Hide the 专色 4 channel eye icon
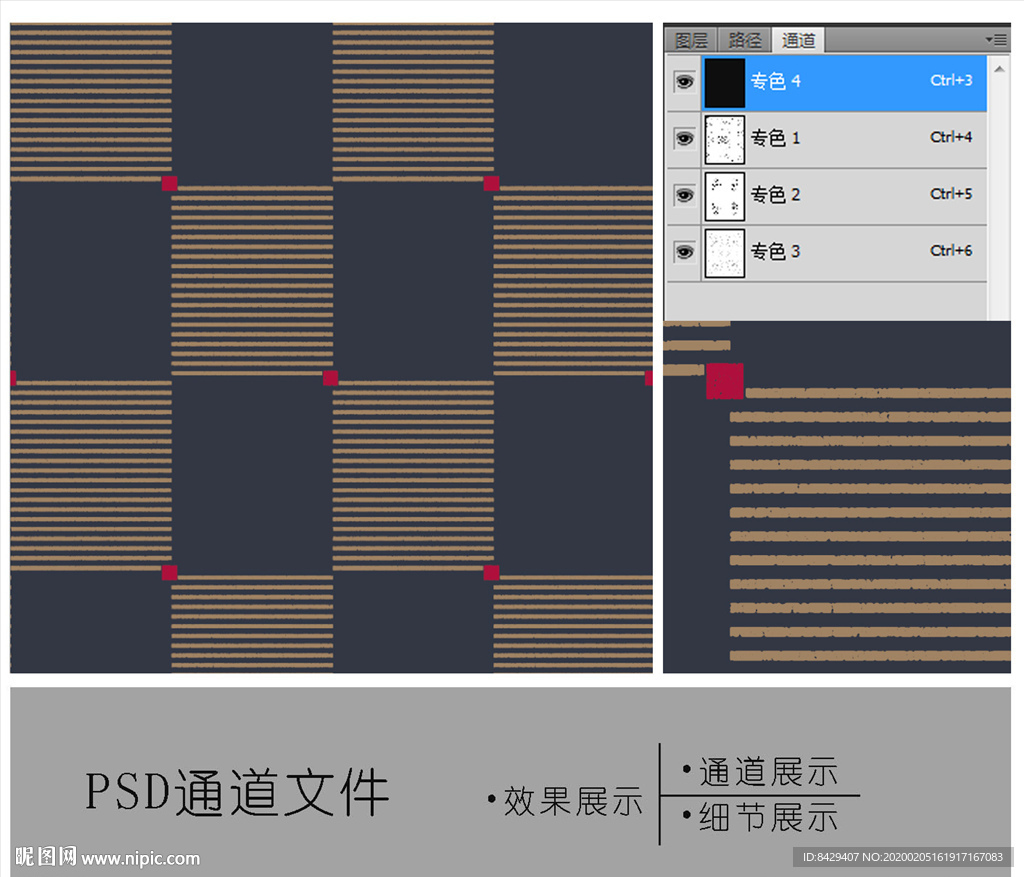Screen dimensions: 1024x877 click(684, 82)
